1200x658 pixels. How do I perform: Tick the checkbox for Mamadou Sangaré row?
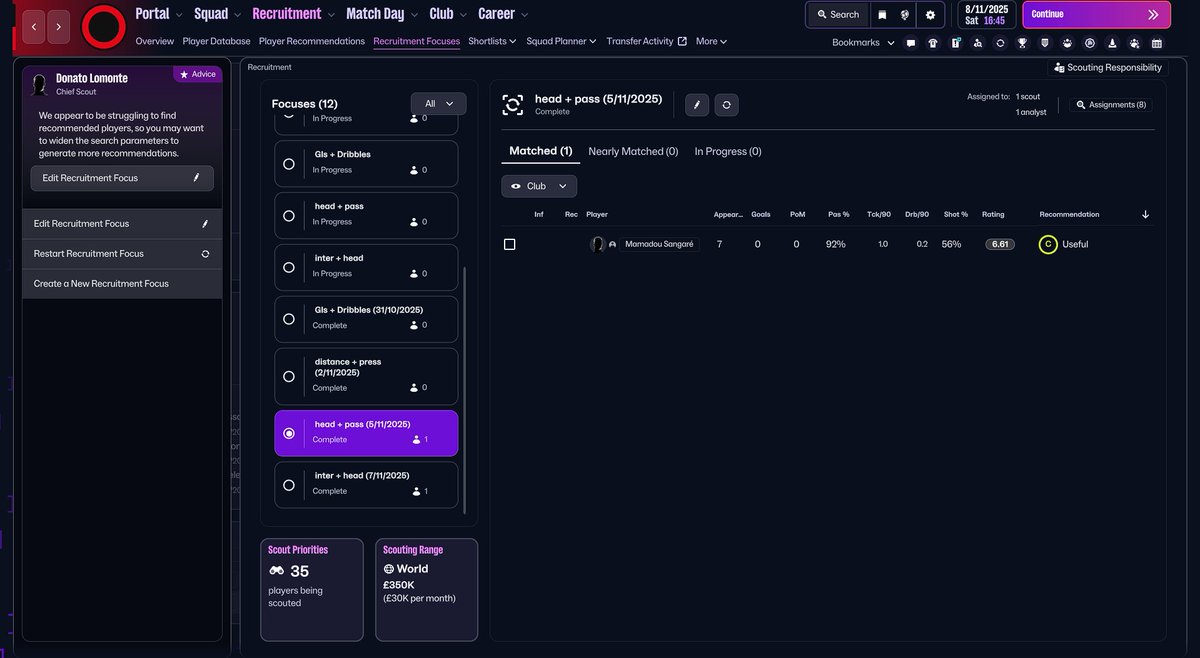[509, 244]
